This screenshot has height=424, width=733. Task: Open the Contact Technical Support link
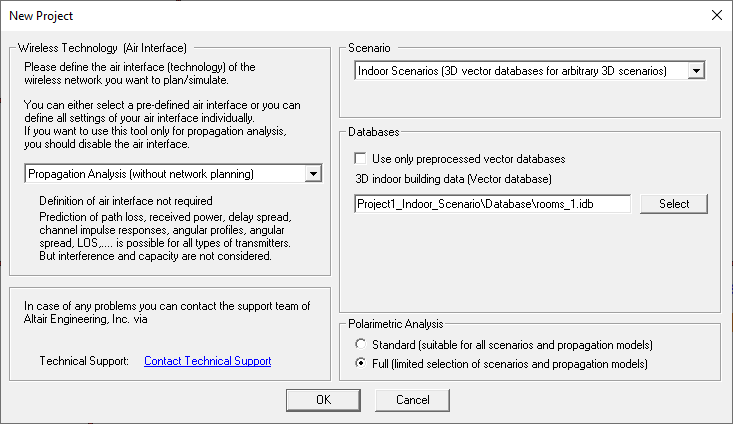click(207, 361)
